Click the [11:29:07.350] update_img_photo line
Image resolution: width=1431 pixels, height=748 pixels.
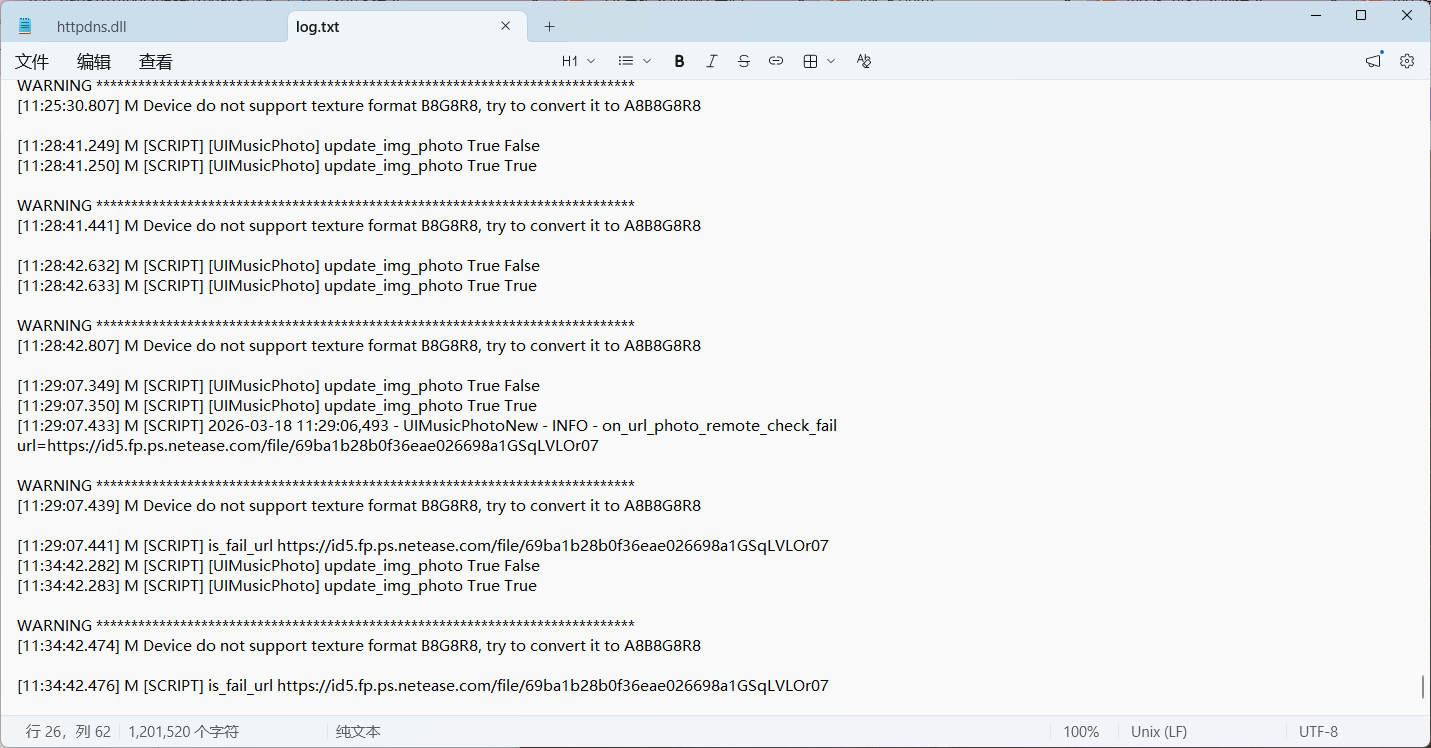click(277, 406)
